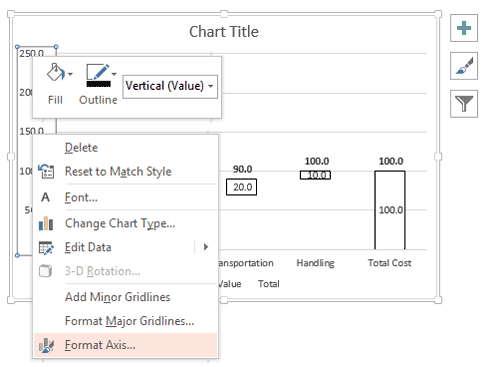The width and height of the screenshot is (502, 367).
Task: Click the 250.0 axis value label
Action: tap(31, 53)
